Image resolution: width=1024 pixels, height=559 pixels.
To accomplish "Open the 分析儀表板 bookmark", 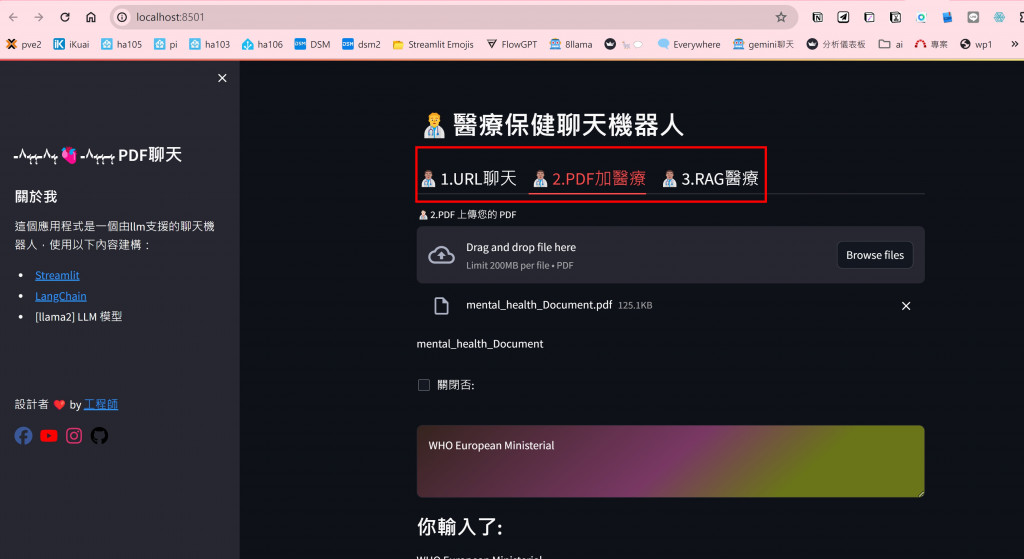I will [836, 44].
